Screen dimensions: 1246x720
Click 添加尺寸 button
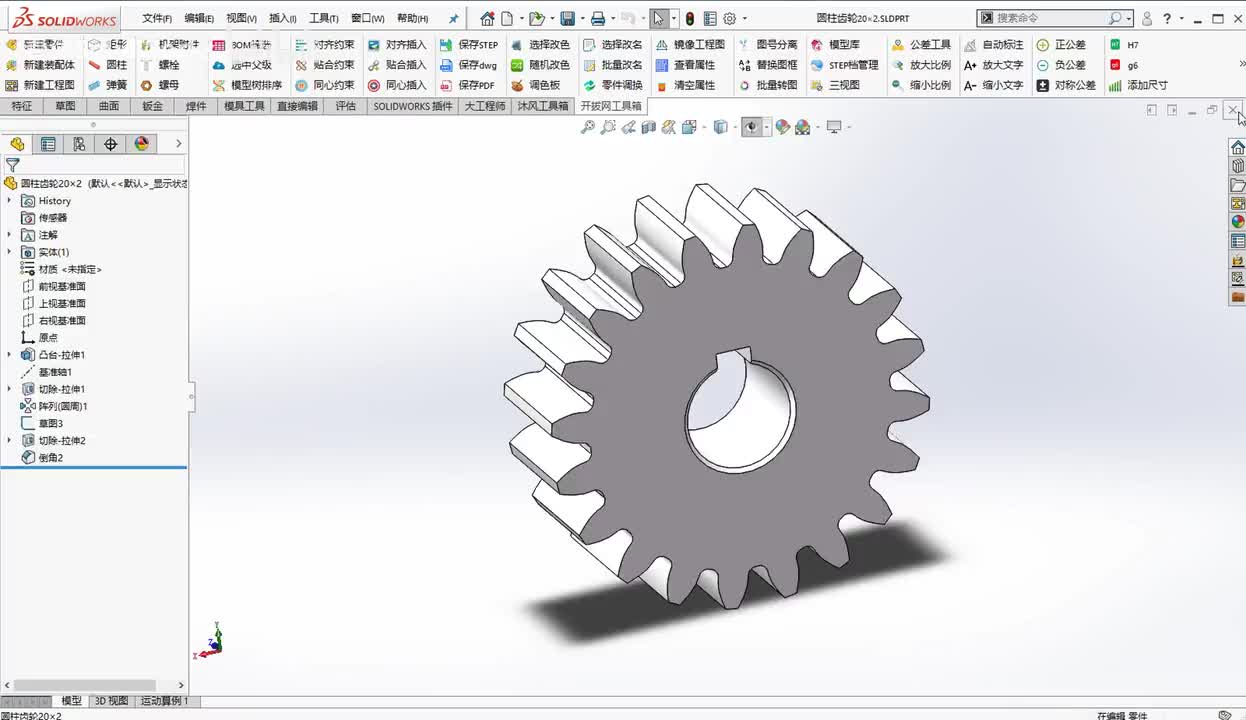coord(1138,85)
